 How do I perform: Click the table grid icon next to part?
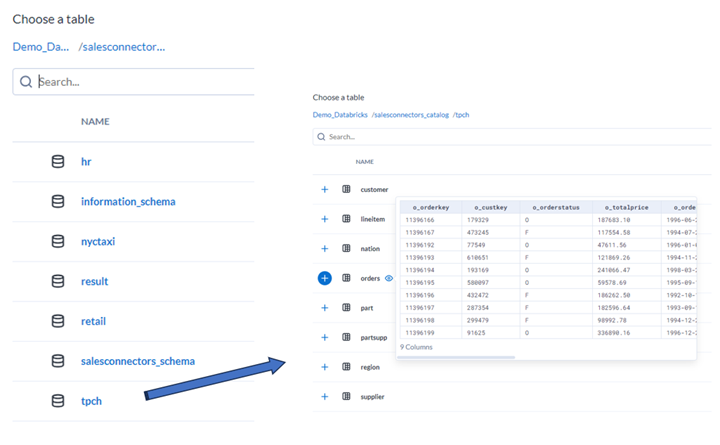[346, 308]
